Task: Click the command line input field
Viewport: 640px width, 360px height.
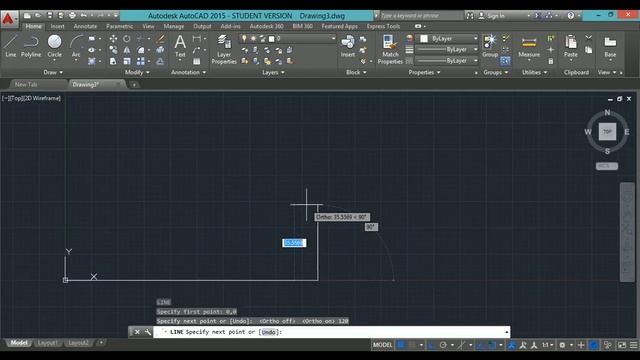Action: pyautogui.click(x=332, y=332)
